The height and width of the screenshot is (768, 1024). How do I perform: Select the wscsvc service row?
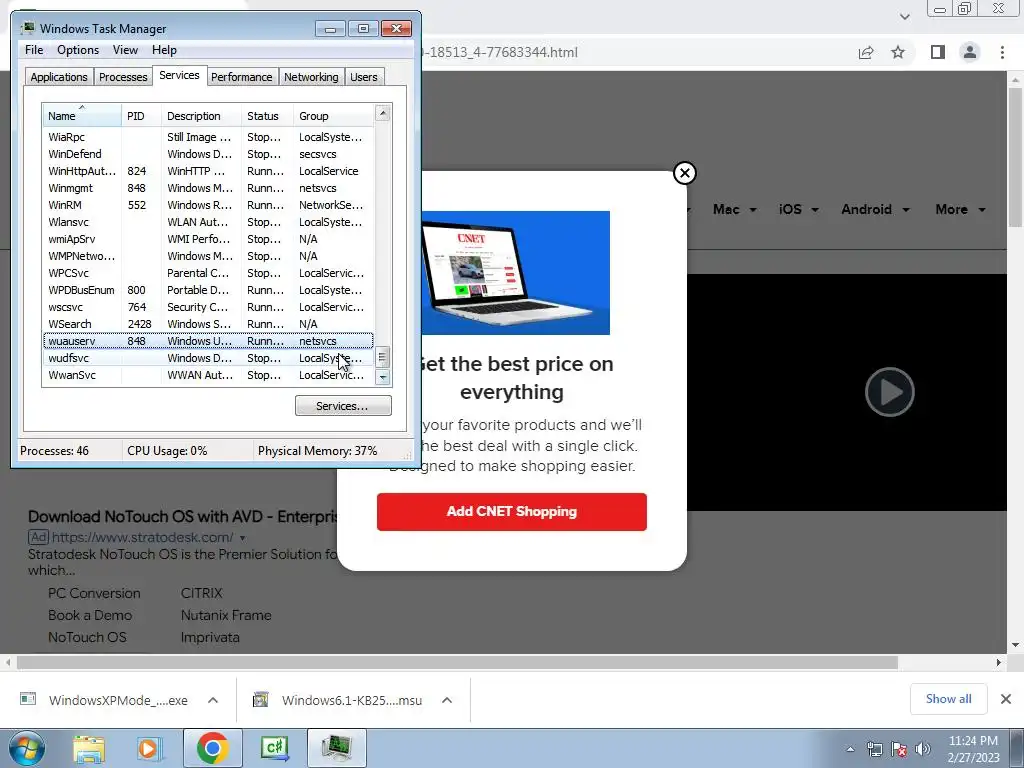[208, 307]
